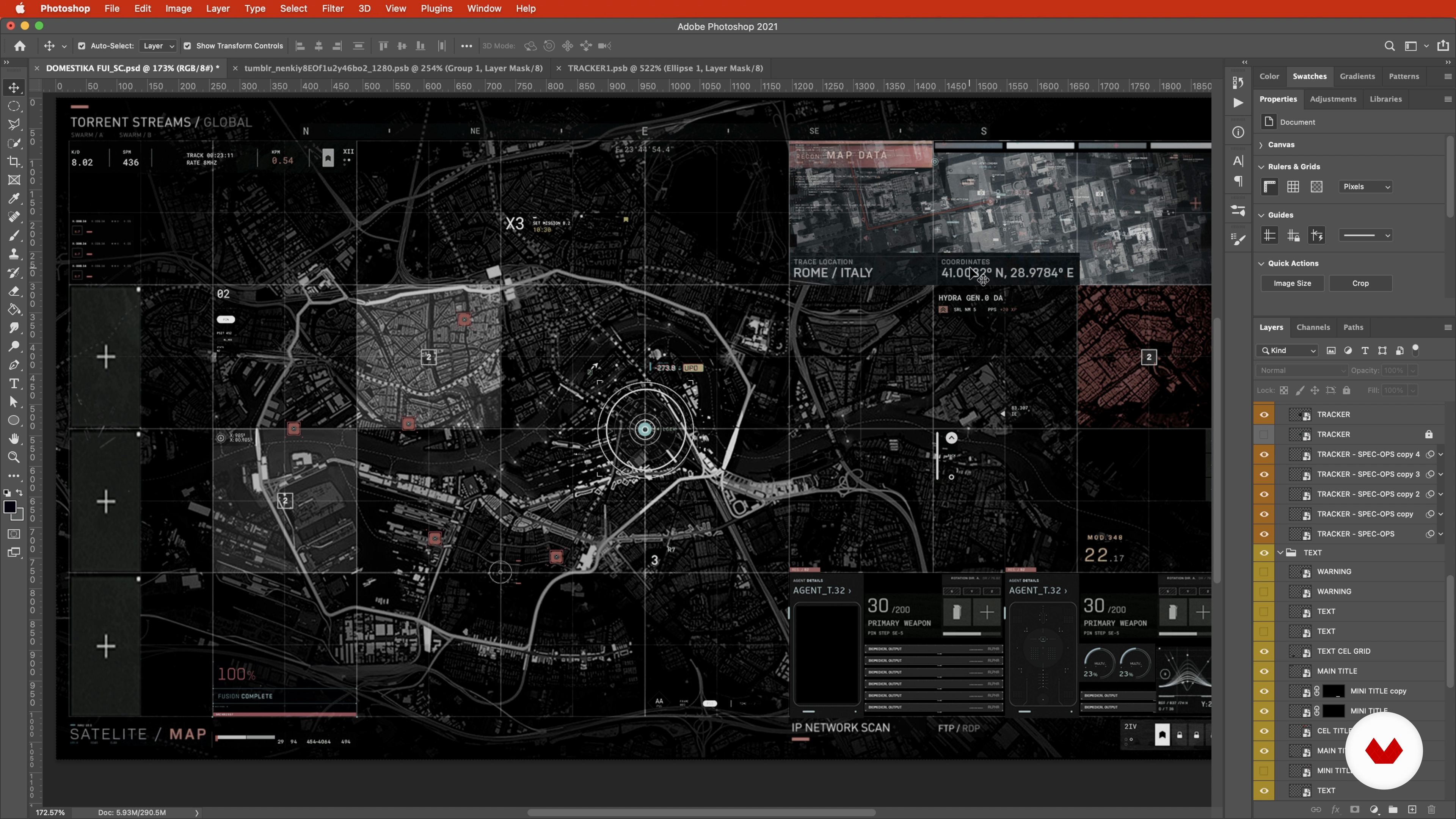1456x819 pixels.
Task: Click the horizontal canvas scrollbar
Action: (701, 812)
